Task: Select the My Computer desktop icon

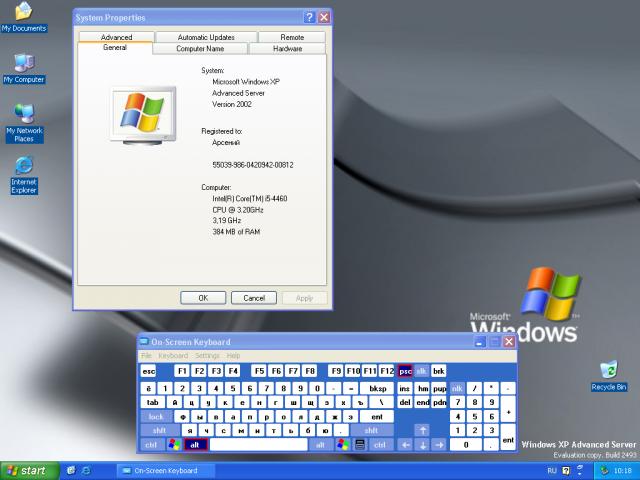Action: [24, 69]
